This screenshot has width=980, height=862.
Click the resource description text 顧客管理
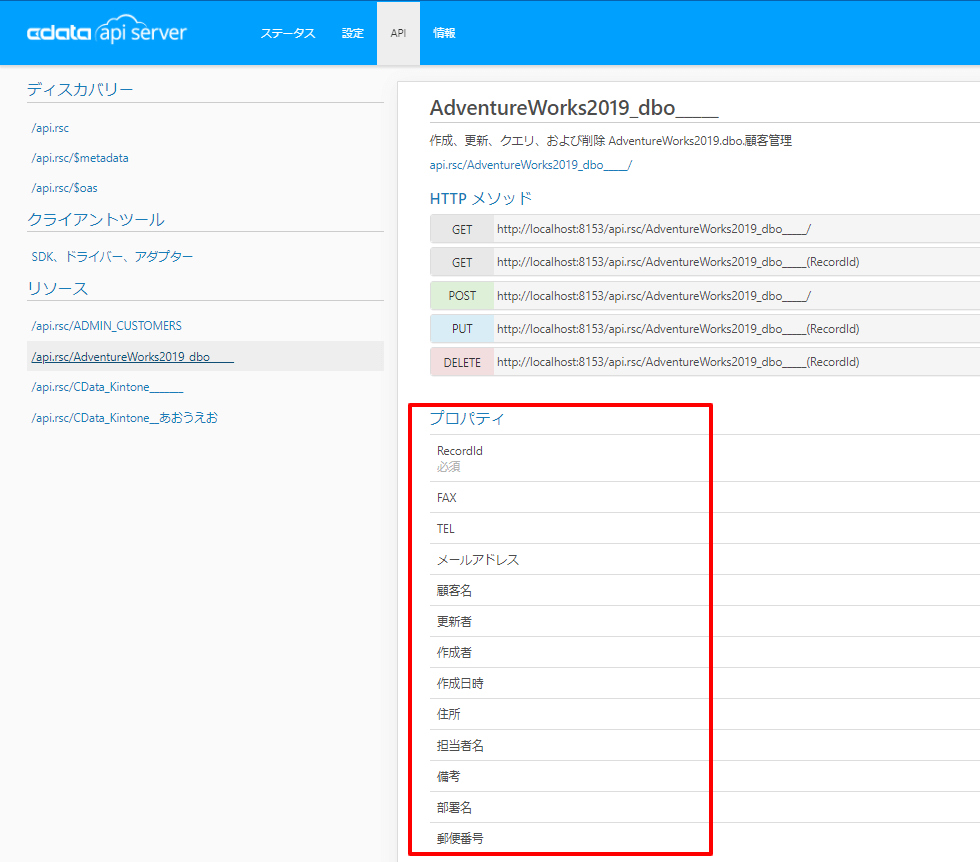768,141
